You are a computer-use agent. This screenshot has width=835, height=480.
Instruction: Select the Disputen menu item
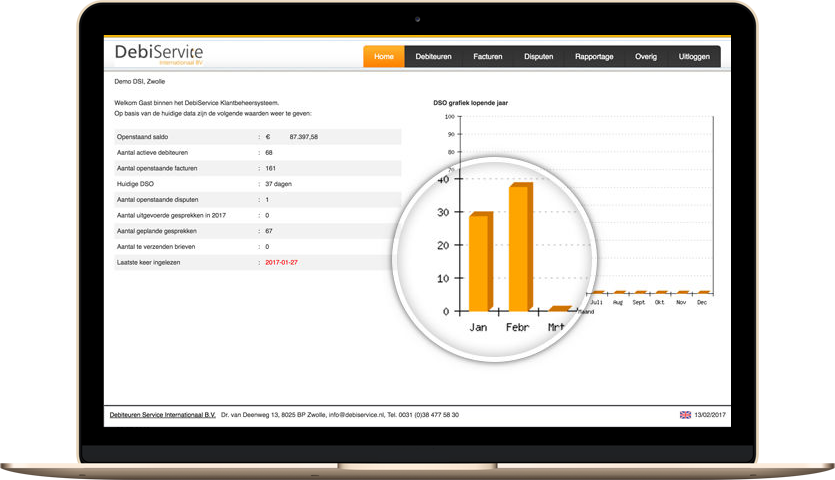coord(538,57)
